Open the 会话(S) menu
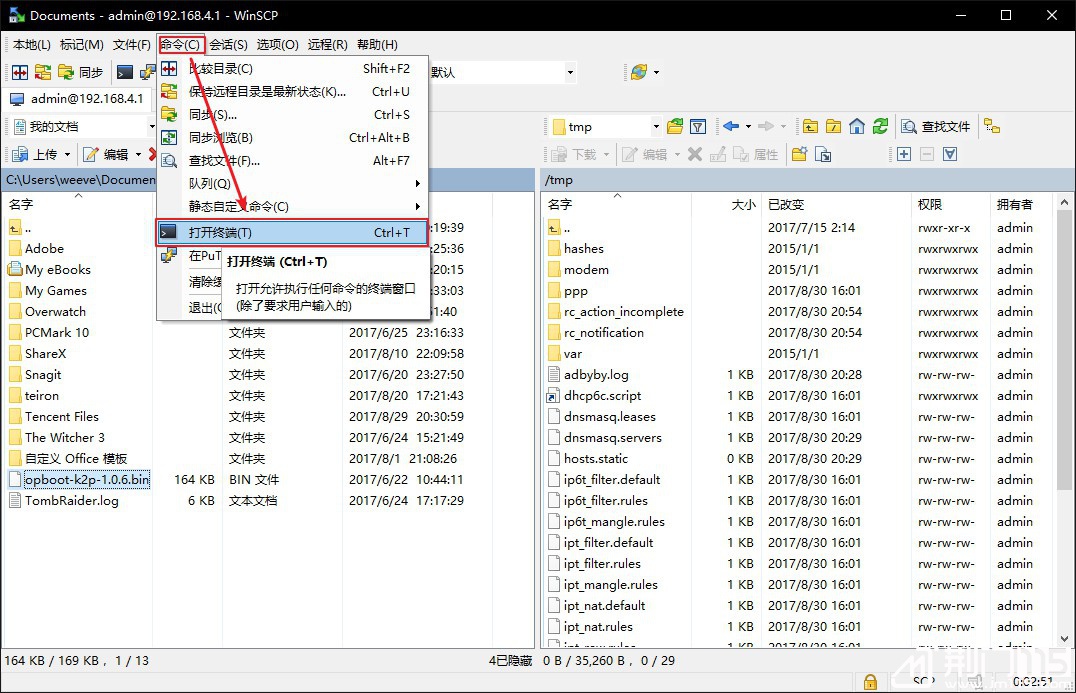The height and width of the screenshot is (693, 1076). pyautogui.click(x=229, y=45)
